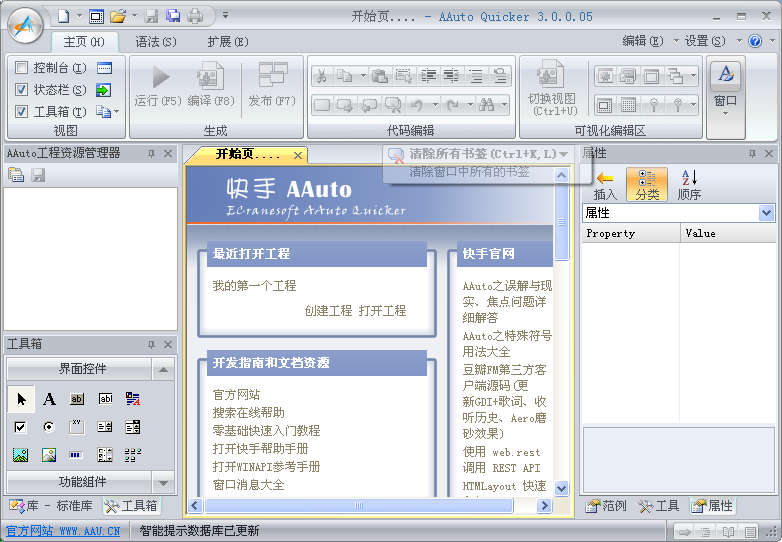Screen dimensions: 782x542
Task: Click the 创建工程 link
Action: pyautogui.click(x=328, y=311)
